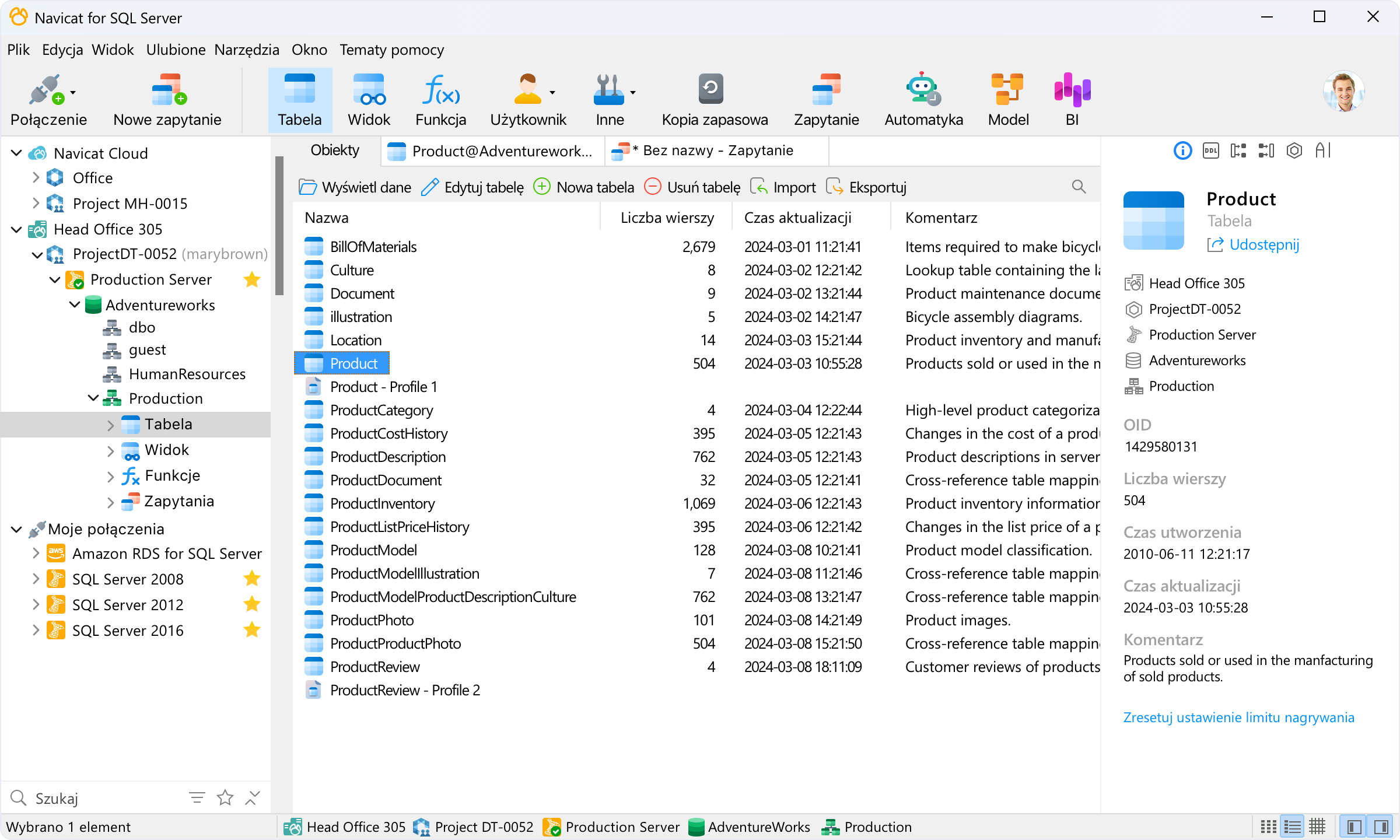Open the Ulubione menu
Image resolution: width=1400 pixels, height=840 pixels.
click(x=176, y=50)
